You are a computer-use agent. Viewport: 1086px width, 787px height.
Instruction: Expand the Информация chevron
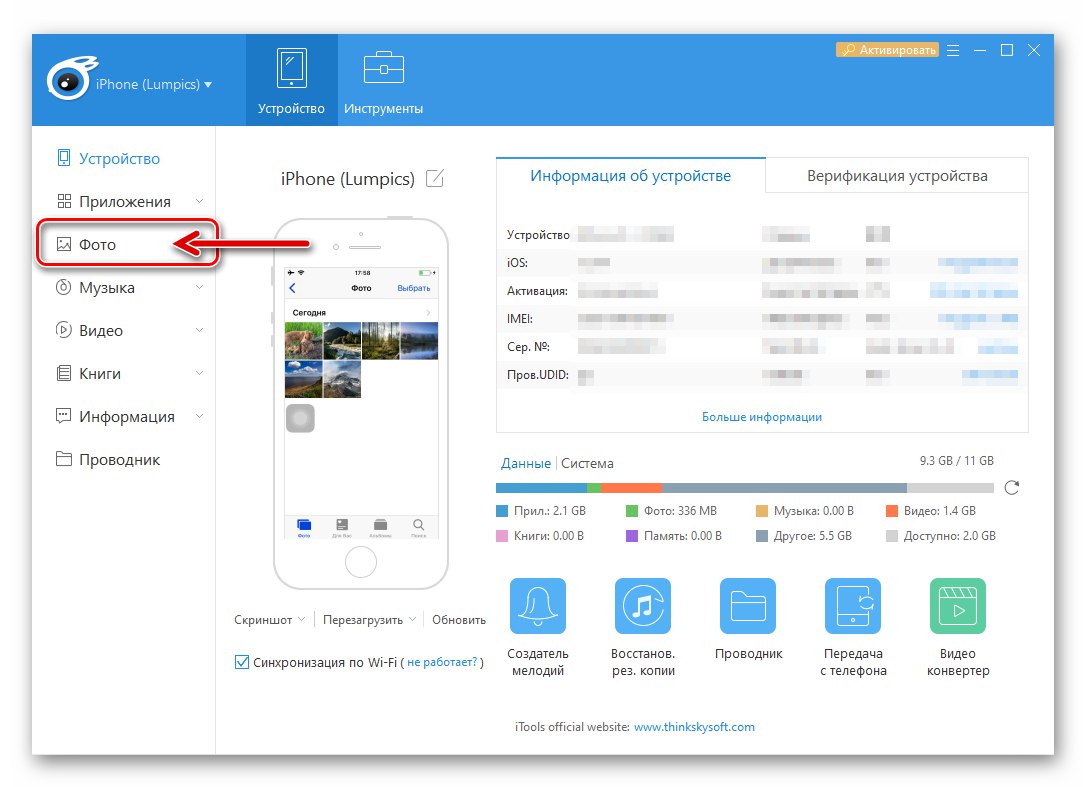pos(199,416)
